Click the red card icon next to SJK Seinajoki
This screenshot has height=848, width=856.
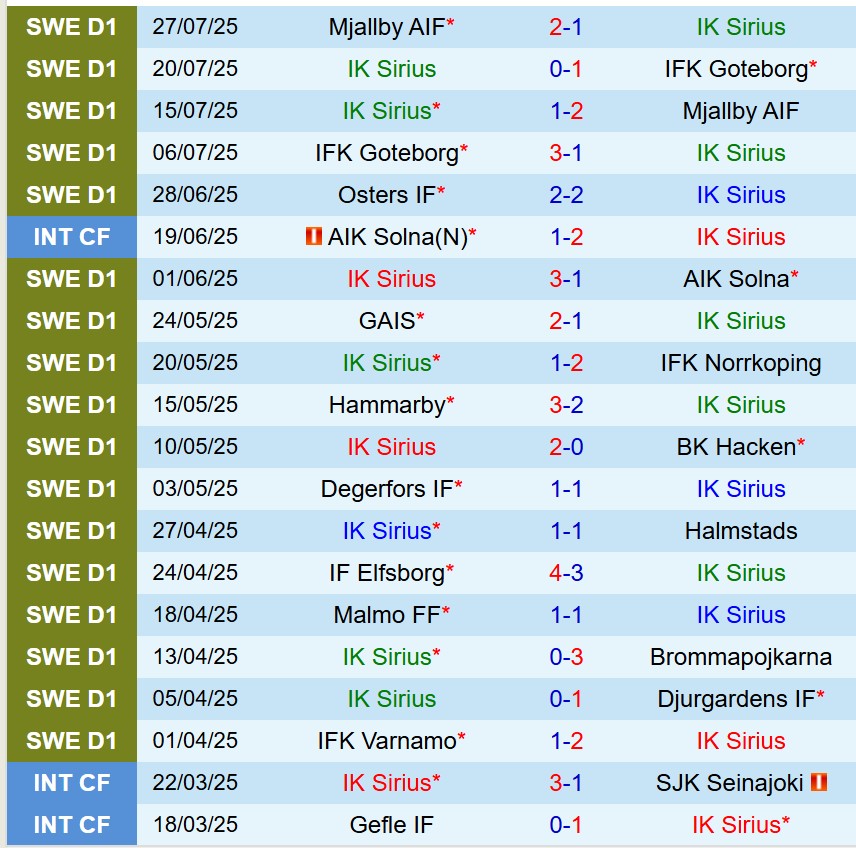(819, 782)
